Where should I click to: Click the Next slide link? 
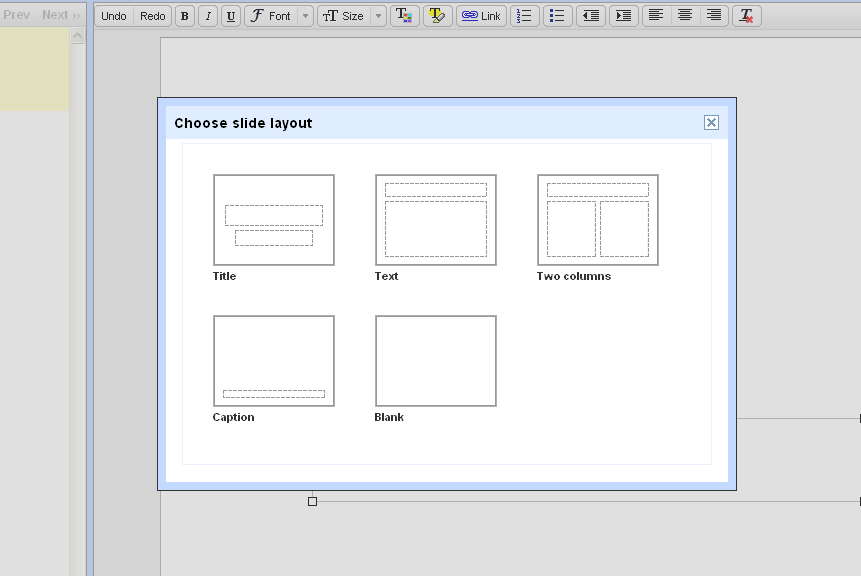coord(61,15)
